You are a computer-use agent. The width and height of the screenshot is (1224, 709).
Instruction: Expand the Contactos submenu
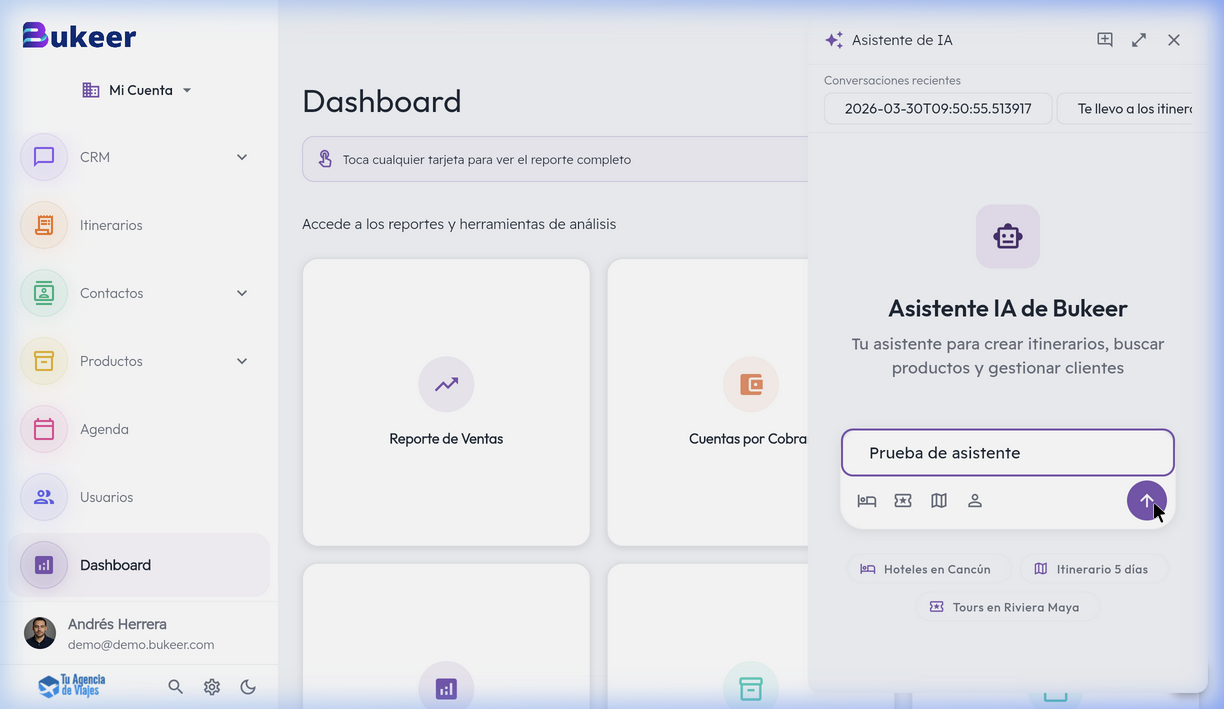[241, 293]
